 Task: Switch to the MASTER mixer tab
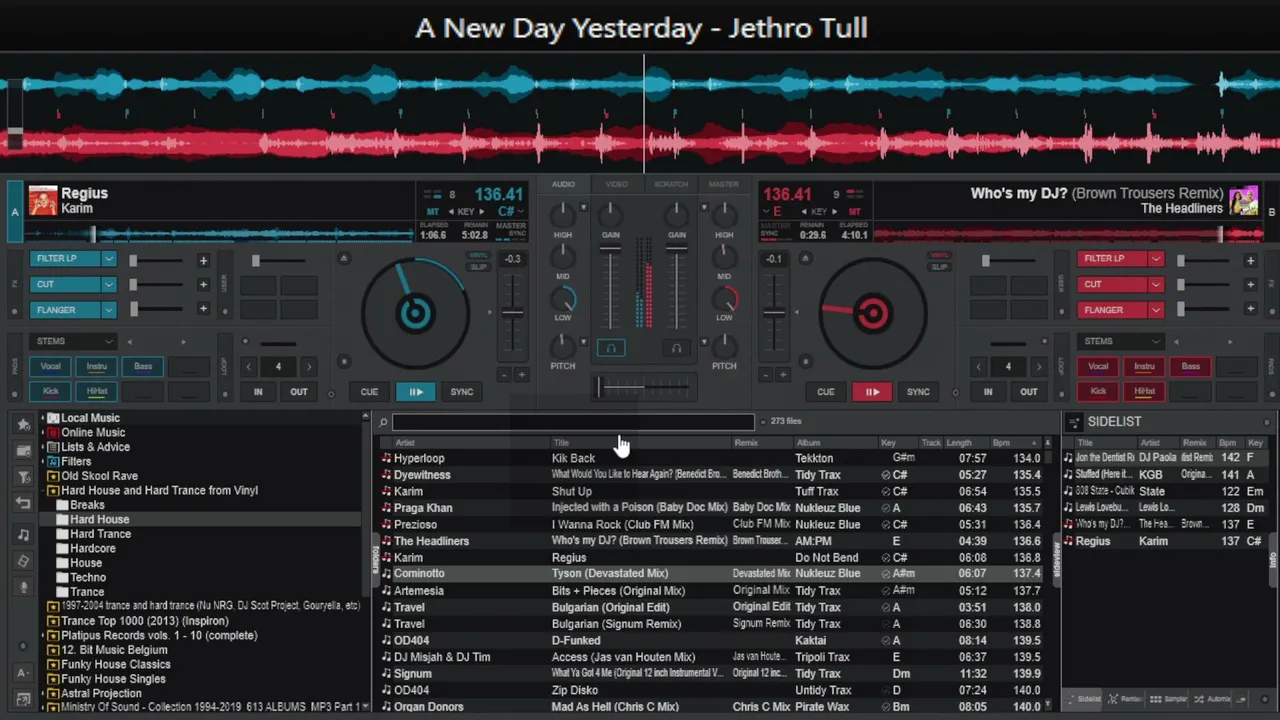[x=723, y=184]
